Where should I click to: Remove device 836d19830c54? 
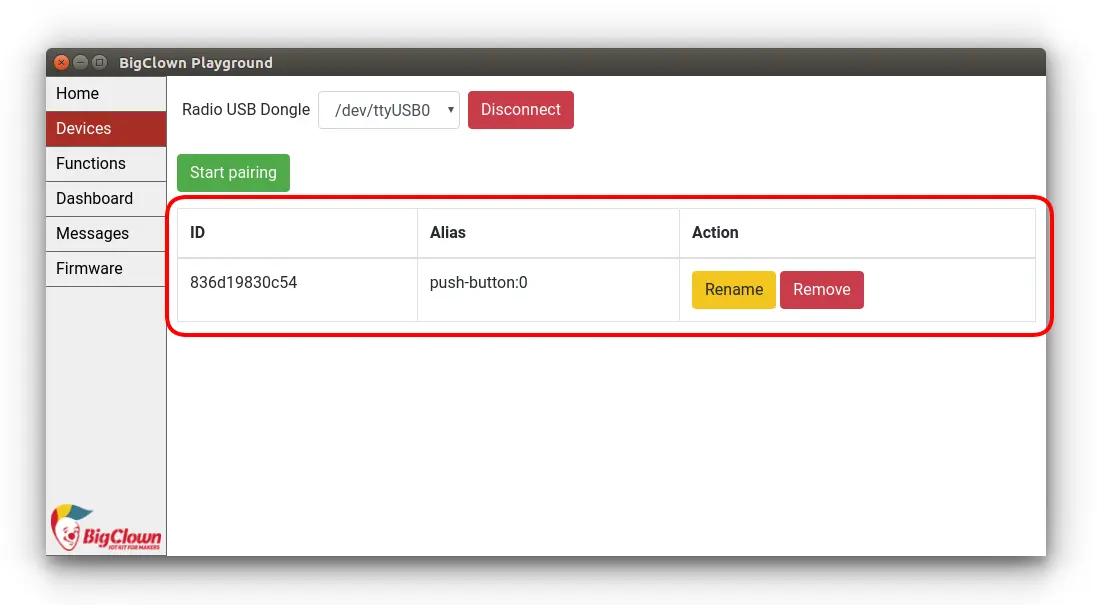pos(822,290)
